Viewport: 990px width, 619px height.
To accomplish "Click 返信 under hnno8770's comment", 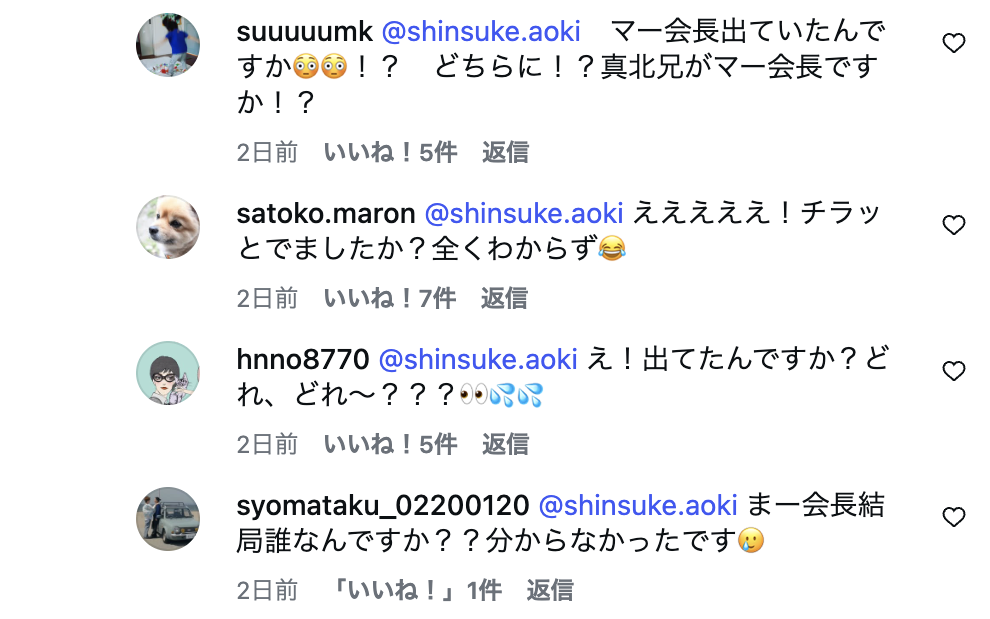I will 505,444.
